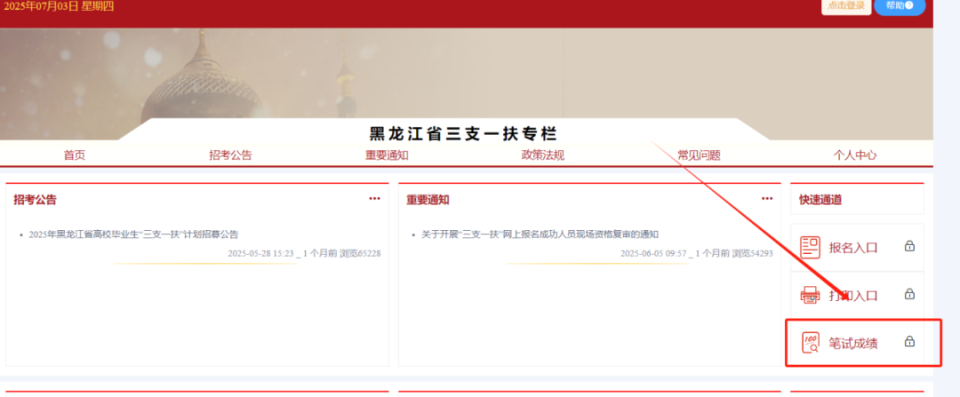Open the 笔试成绩 quick link text
960x397 pixels.
853,344
